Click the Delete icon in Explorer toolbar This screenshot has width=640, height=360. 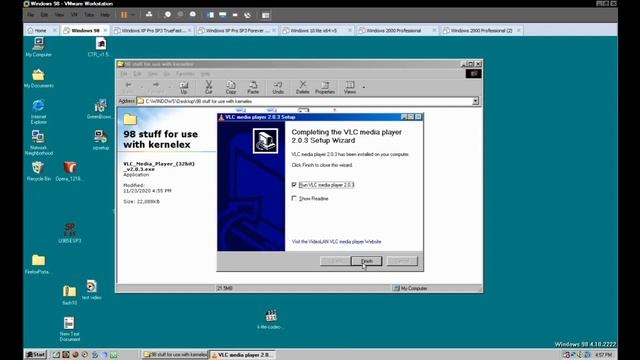302,87
